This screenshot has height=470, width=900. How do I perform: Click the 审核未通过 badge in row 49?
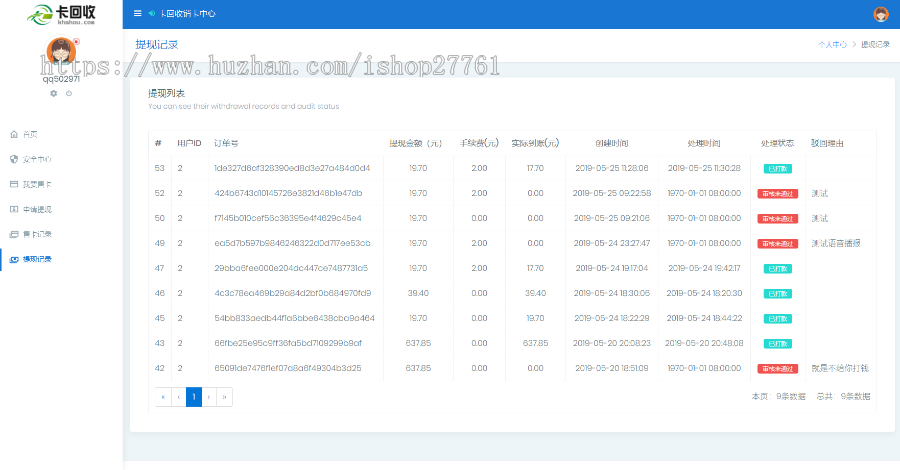tap(778, 244)
